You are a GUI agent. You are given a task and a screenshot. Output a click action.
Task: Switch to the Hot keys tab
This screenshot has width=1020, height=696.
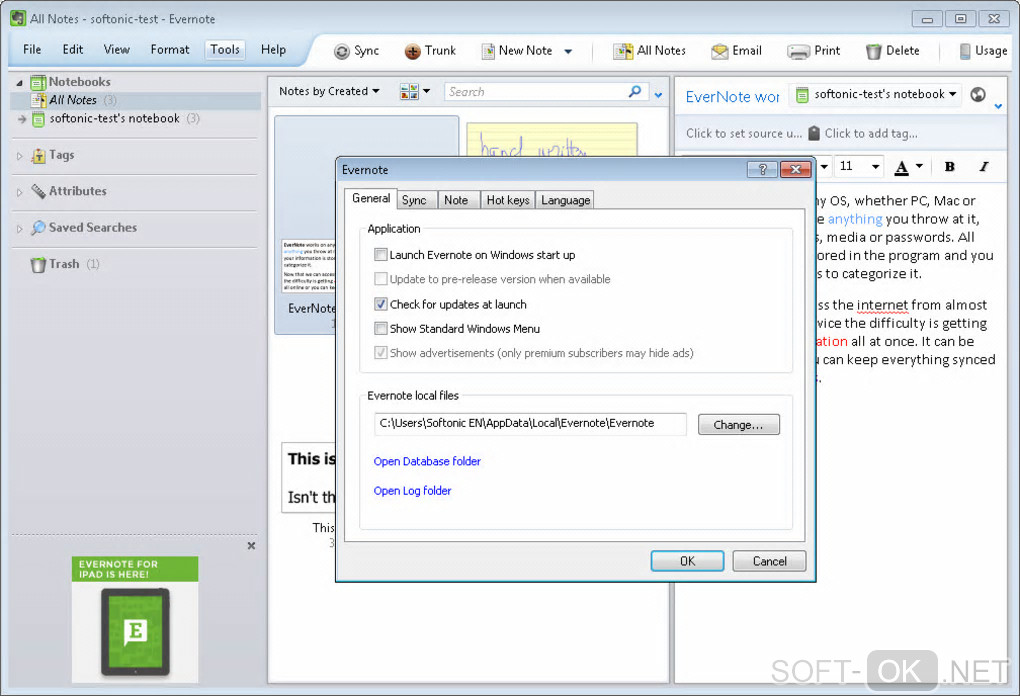pyautogui.click(x=507, y=200)
